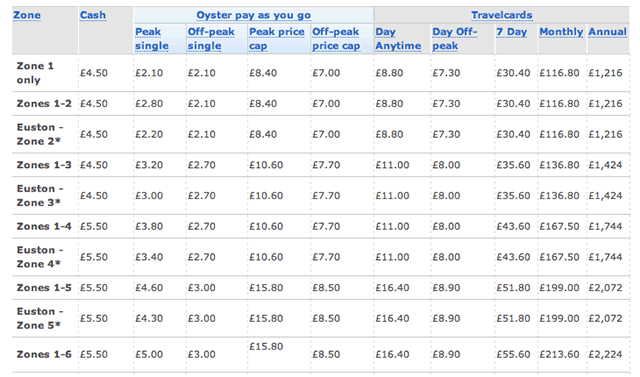Viewport: 640px width, 377px height.
Task: Open the Cash header link
Action: pyautogui.click(x=93, y=16)
